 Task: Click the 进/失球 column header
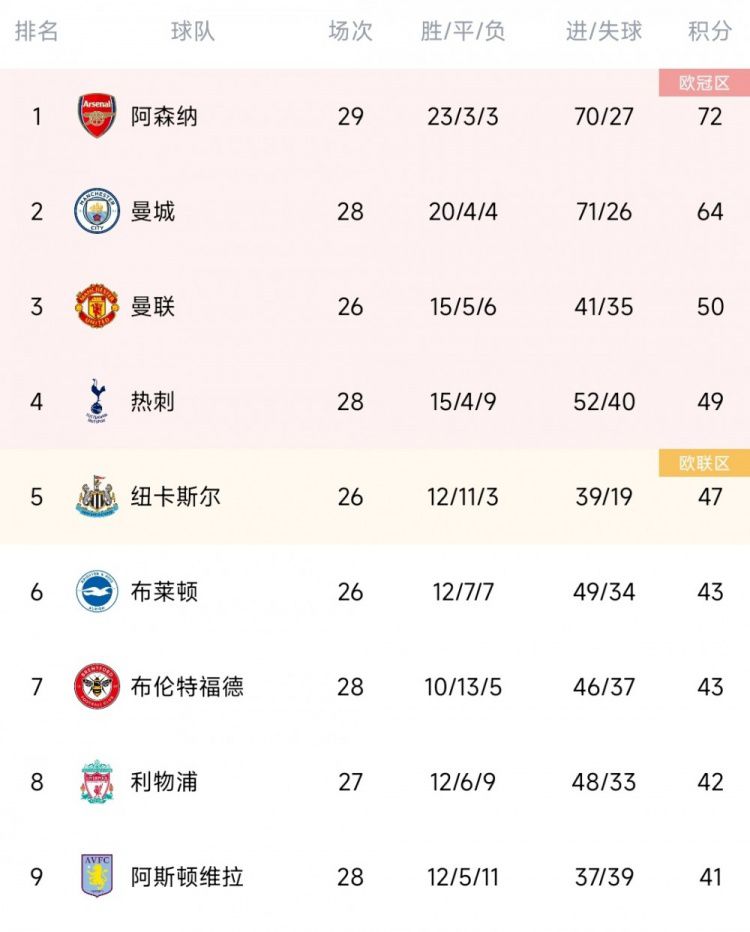coord(604,31)
